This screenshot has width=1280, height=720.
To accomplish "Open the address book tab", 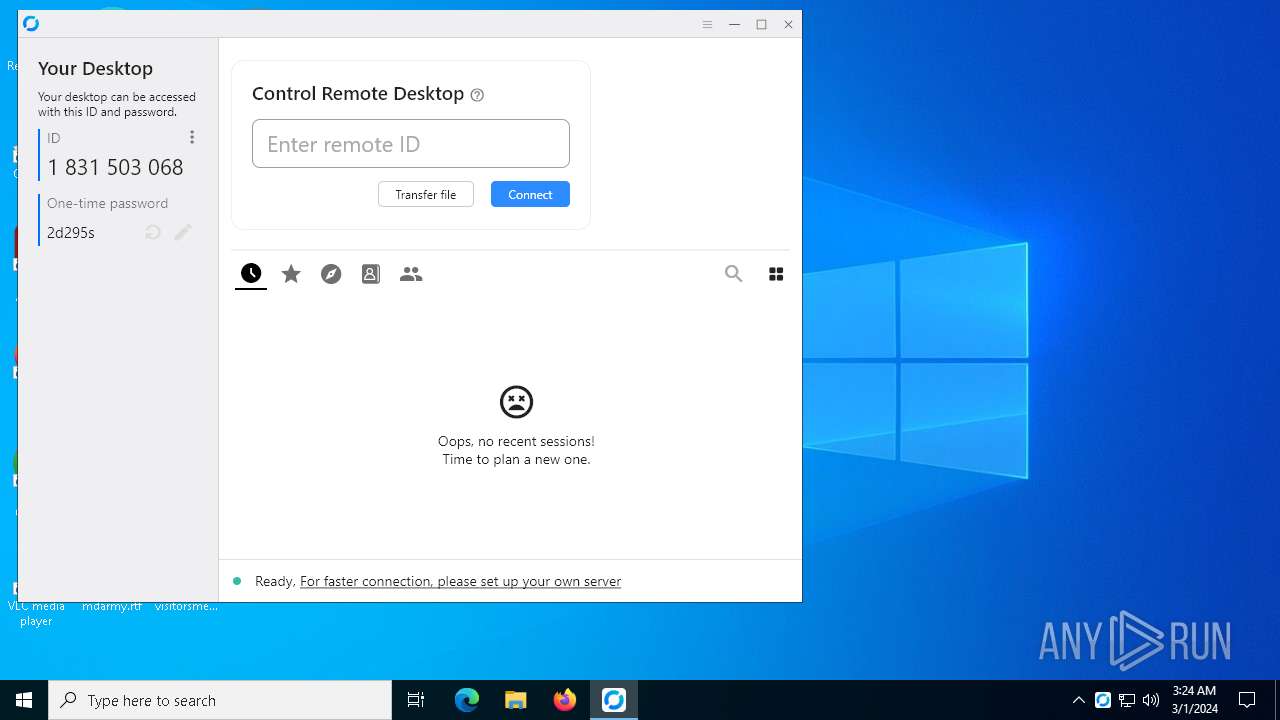I will 371,274.
